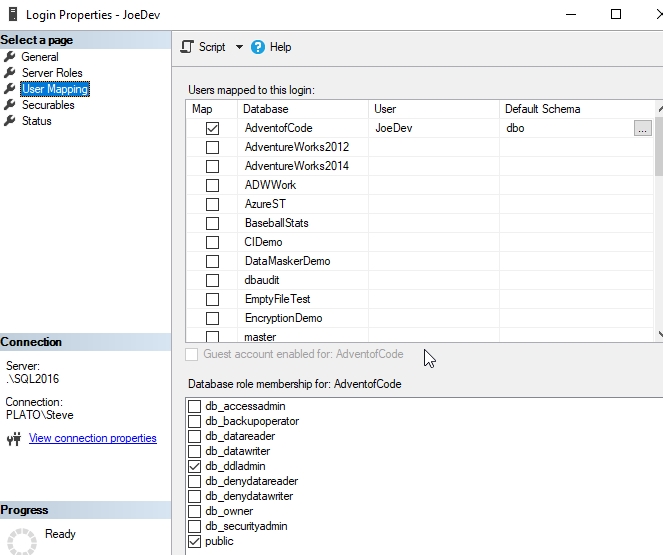The width and height of the screenshot is (663, 555).
Task: Click the Script toolbar icon
Action: (x=187, y=47)
